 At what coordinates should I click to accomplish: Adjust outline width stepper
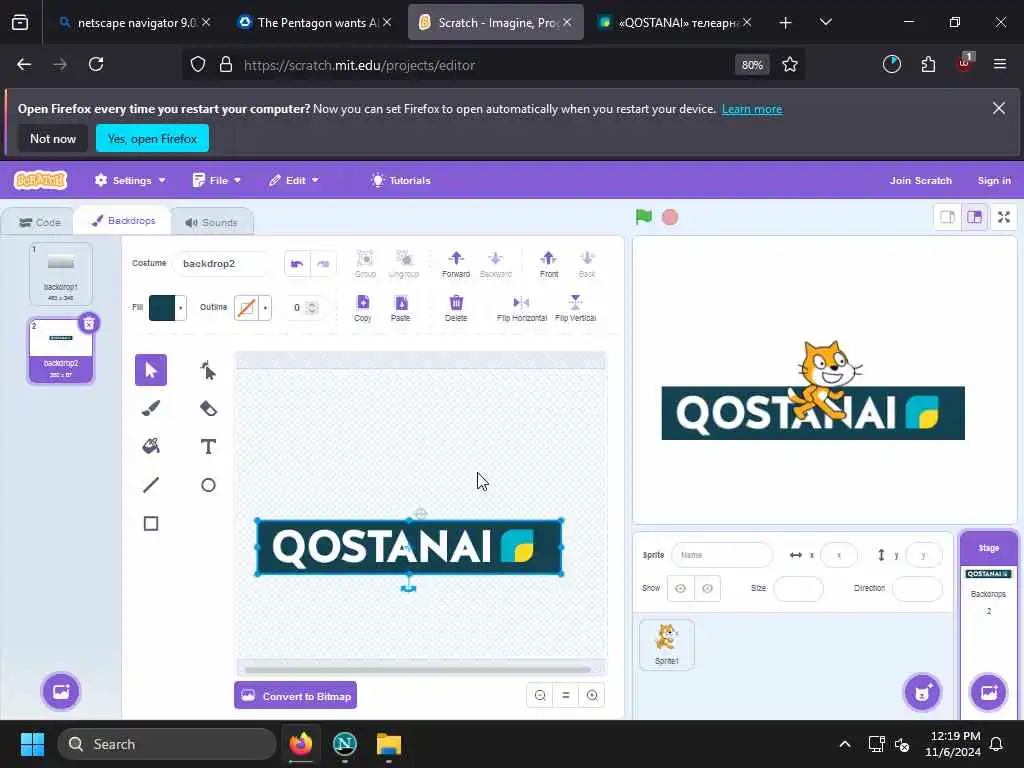pyautogui.click(x=312, y=308)
